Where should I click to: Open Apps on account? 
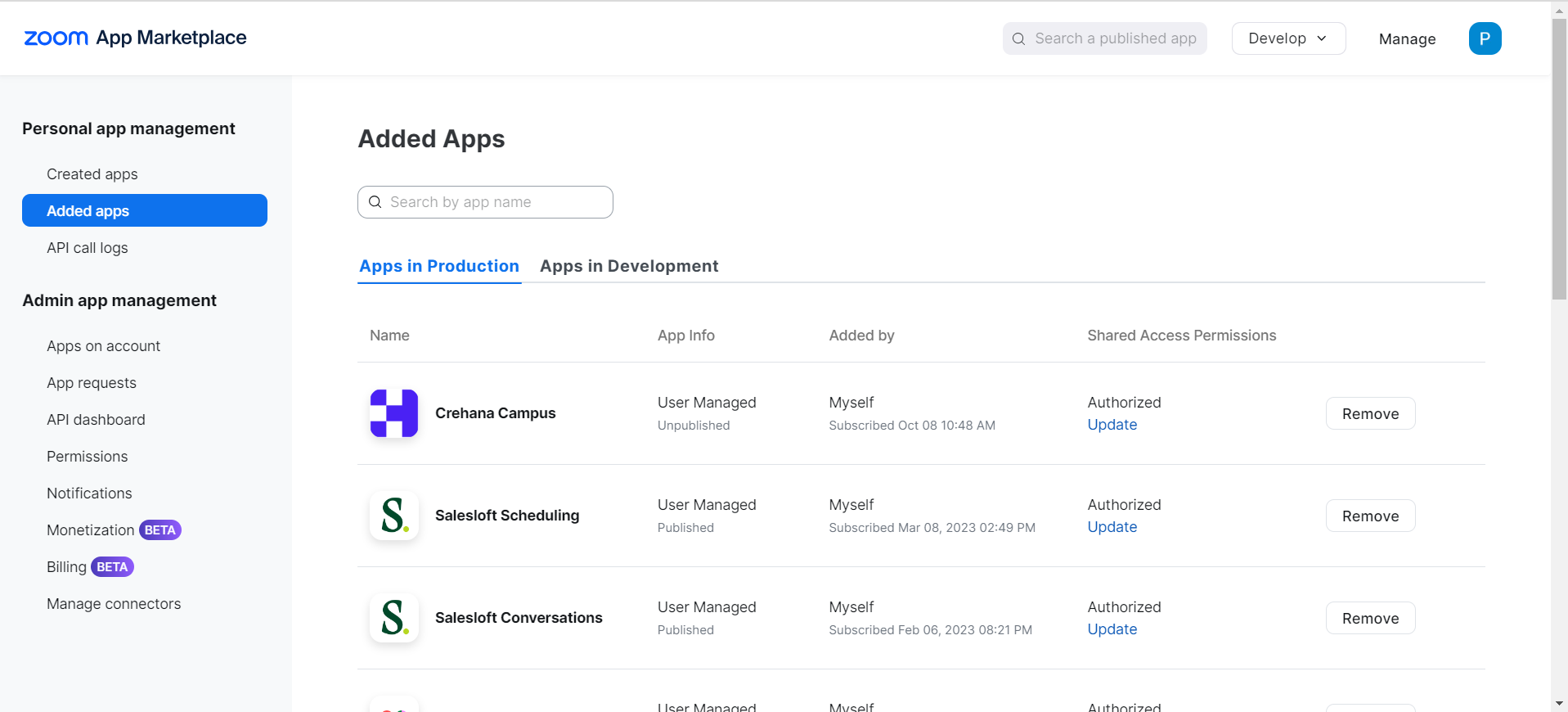click(x=104, y=346)
